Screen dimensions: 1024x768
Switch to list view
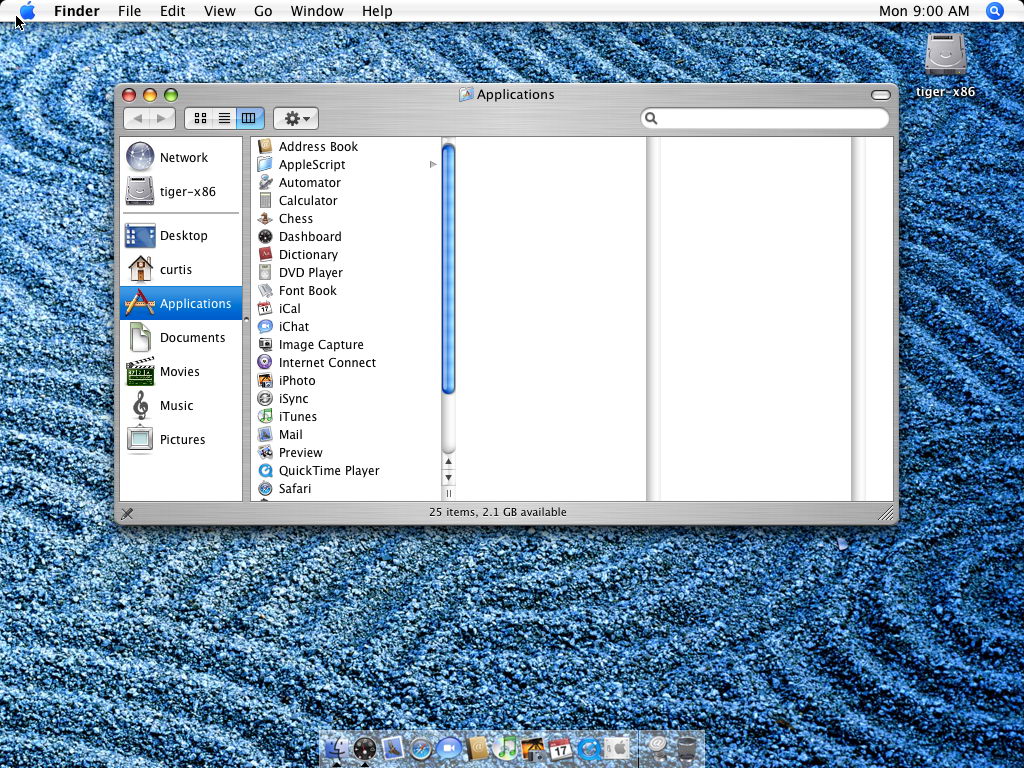[224, 118]
